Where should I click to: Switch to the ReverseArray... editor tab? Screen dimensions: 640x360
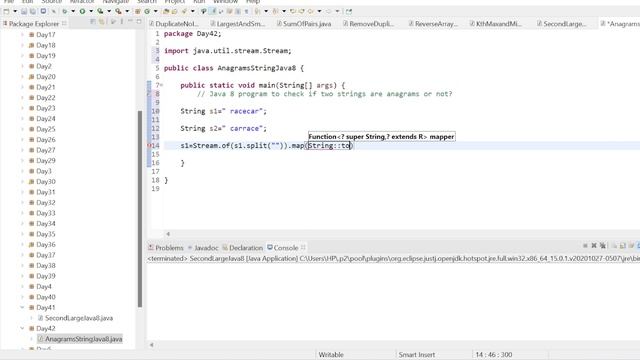(x=433, y=24)
